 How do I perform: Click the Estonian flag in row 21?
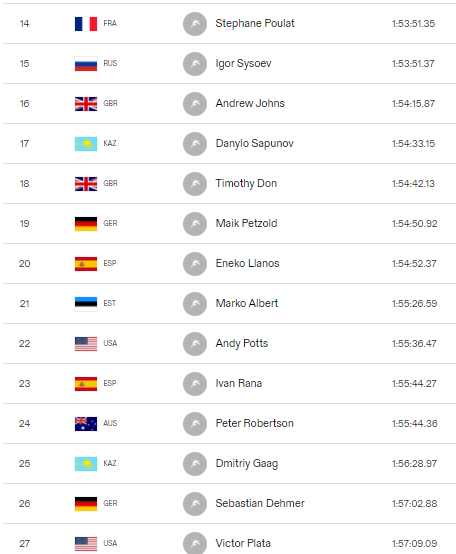(x=86, y=303)
